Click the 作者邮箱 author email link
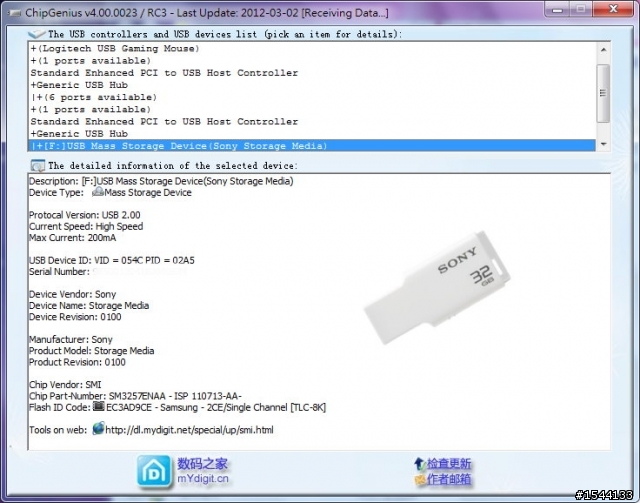This screenshot has height=503, width=640. tap(449, 479)
